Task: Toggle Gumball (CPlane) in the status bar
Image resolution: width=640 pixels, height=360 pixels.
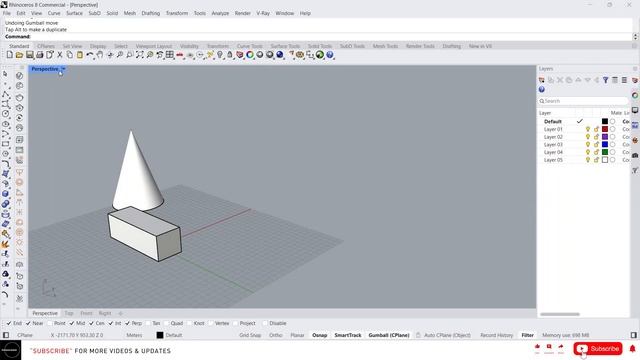Action: (x=389, y=335)
